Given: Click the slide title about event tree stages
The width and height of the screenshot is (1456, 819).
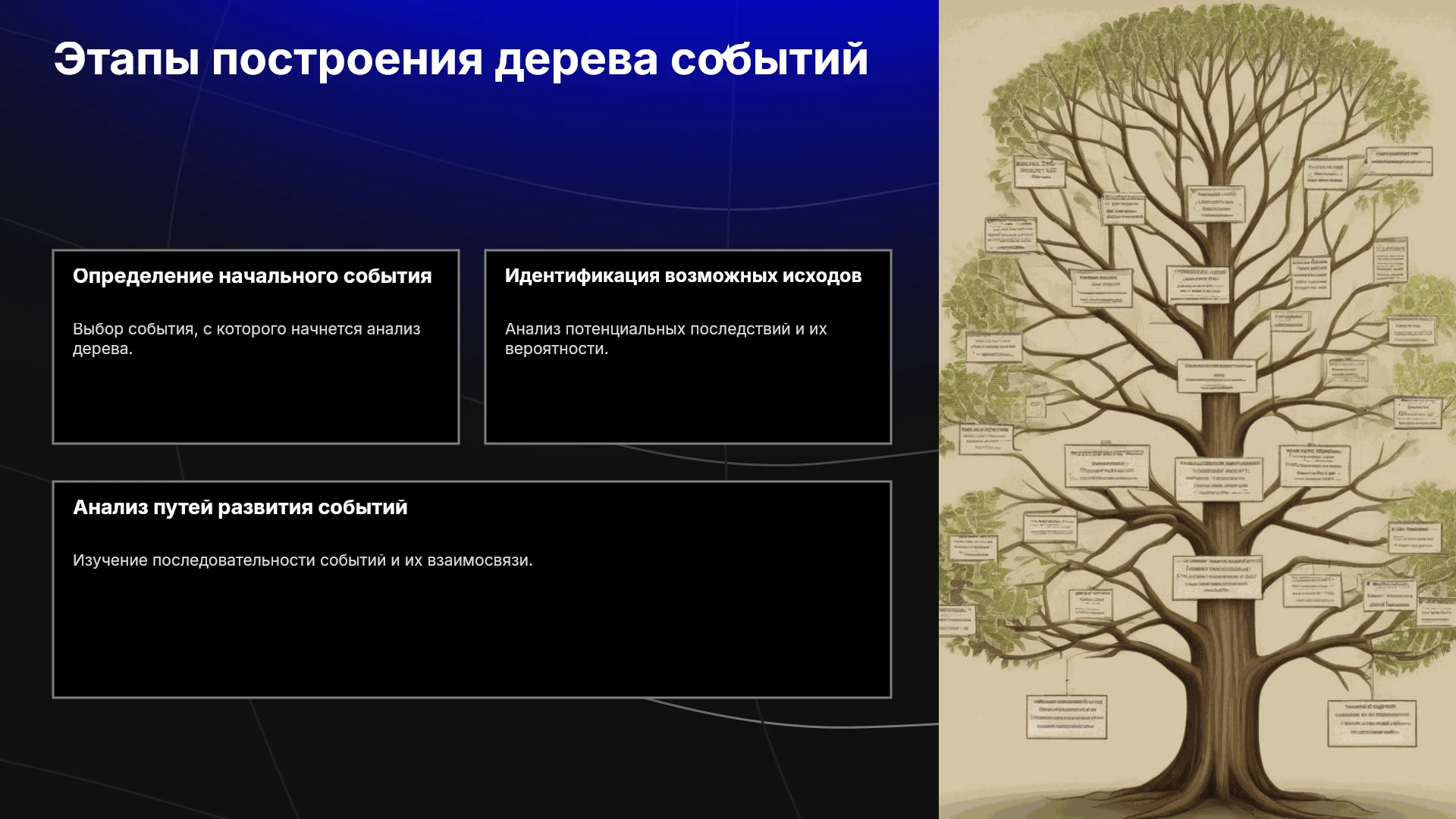Looking at the screenshot, I should (x=460, y=59).
